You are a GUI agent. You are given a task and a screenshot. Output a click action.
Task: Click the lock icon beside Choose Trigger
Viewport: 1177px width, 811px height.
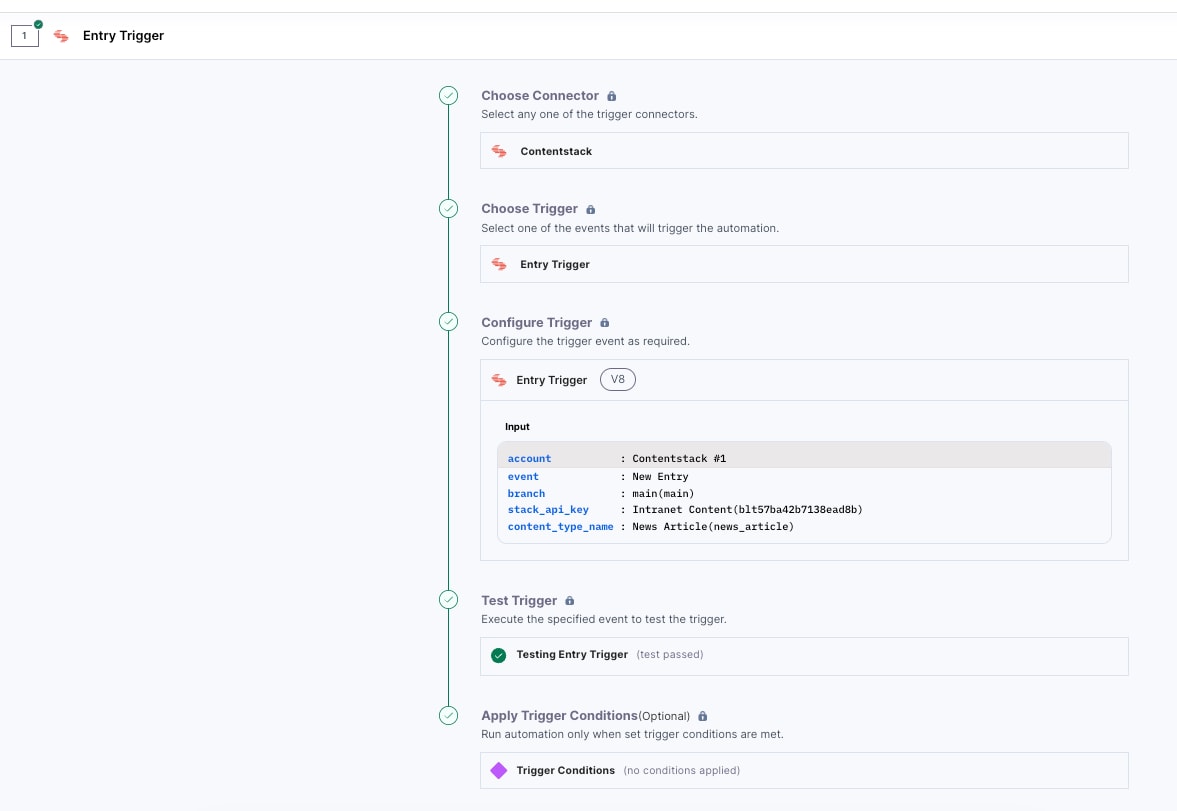pyautogui.click(x=591, y=210)
